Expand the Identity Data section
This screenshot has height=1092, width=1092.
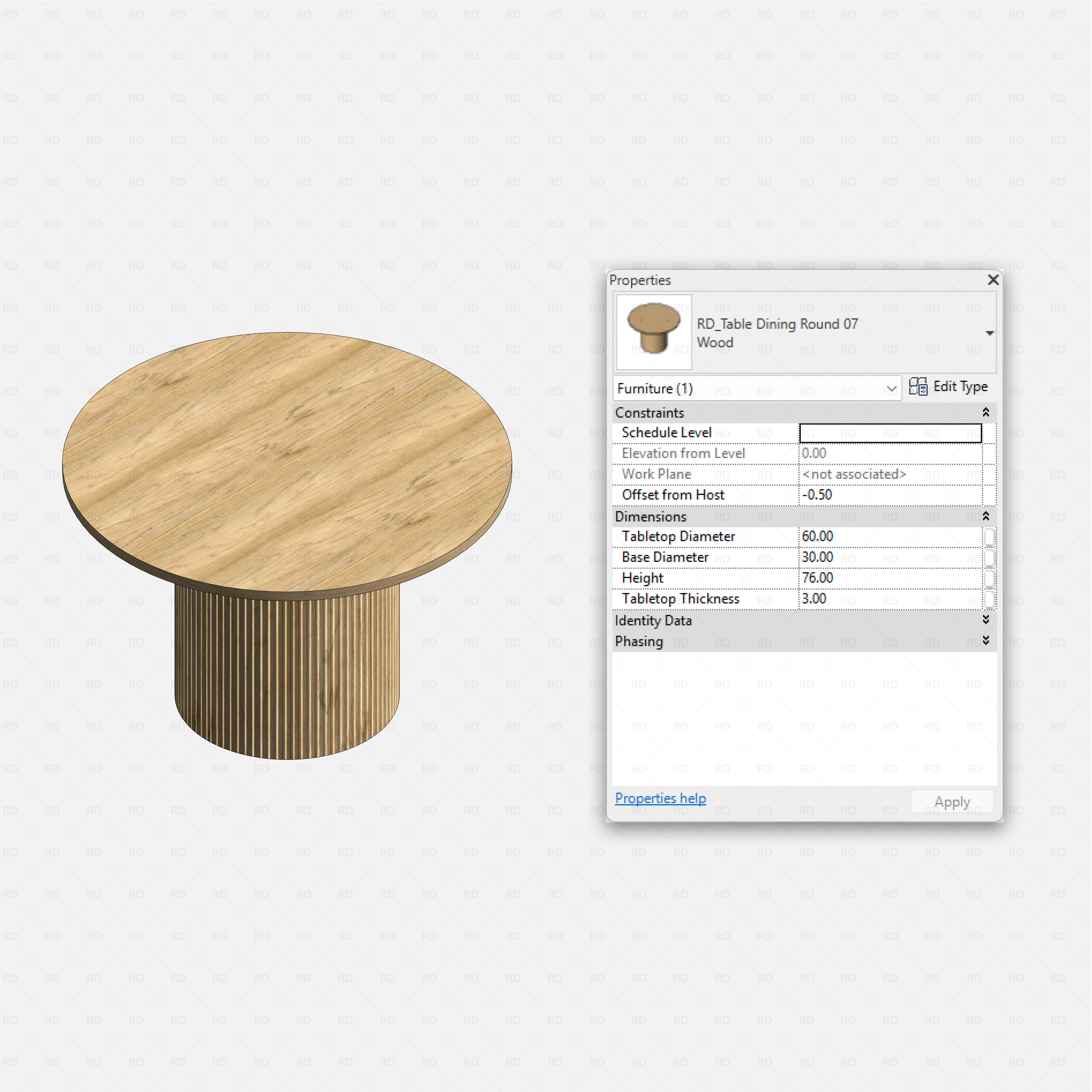point(986,620)
